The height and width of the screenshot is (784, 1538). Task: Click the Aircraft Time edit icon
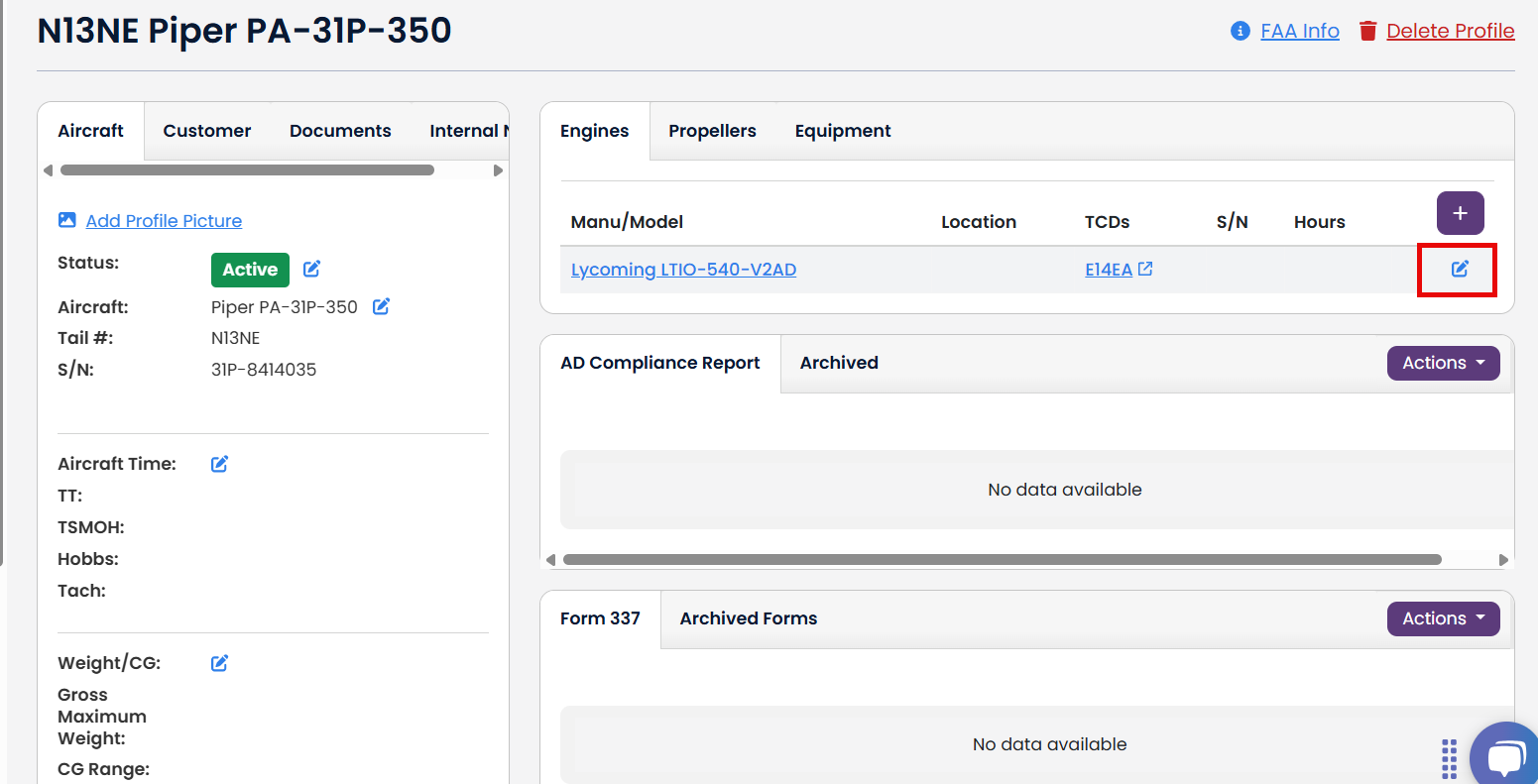pos(220,464)
